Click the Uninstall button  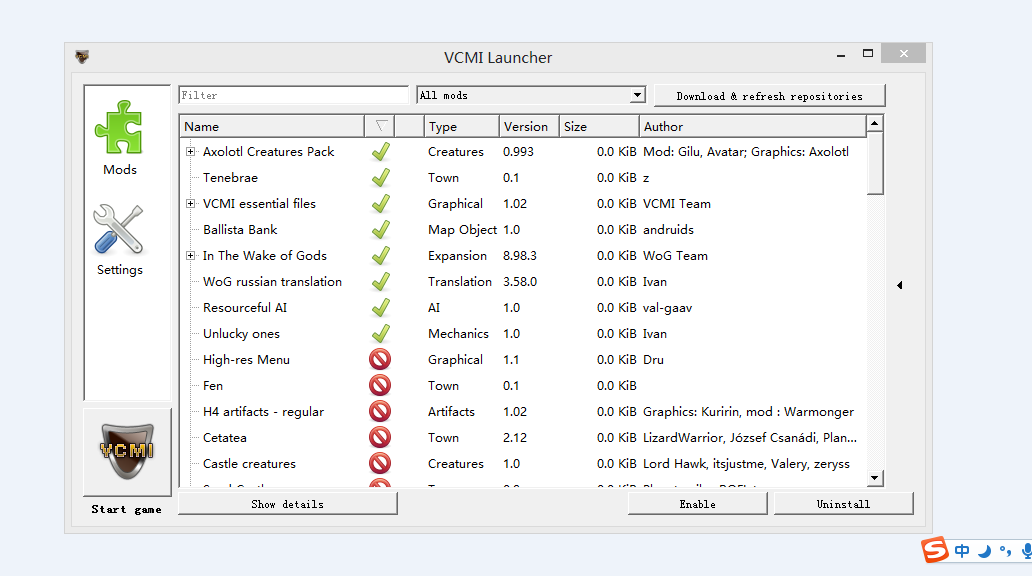(x=843, y=504)
